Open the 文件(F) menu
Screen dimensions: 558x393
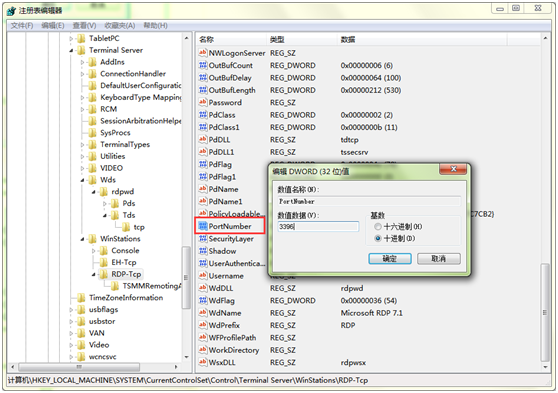click(x=22, y=26)
